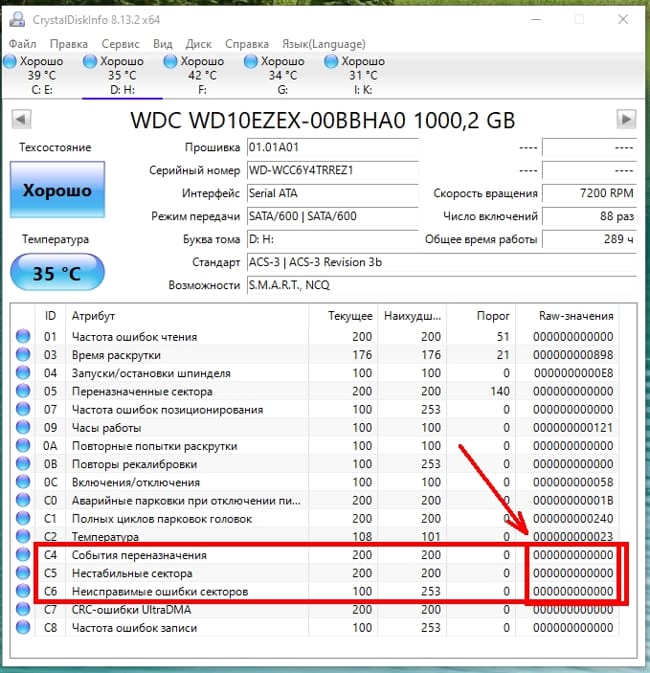Open the Правка menu
This screenshot has height=673, width=650.
(69, 44)
